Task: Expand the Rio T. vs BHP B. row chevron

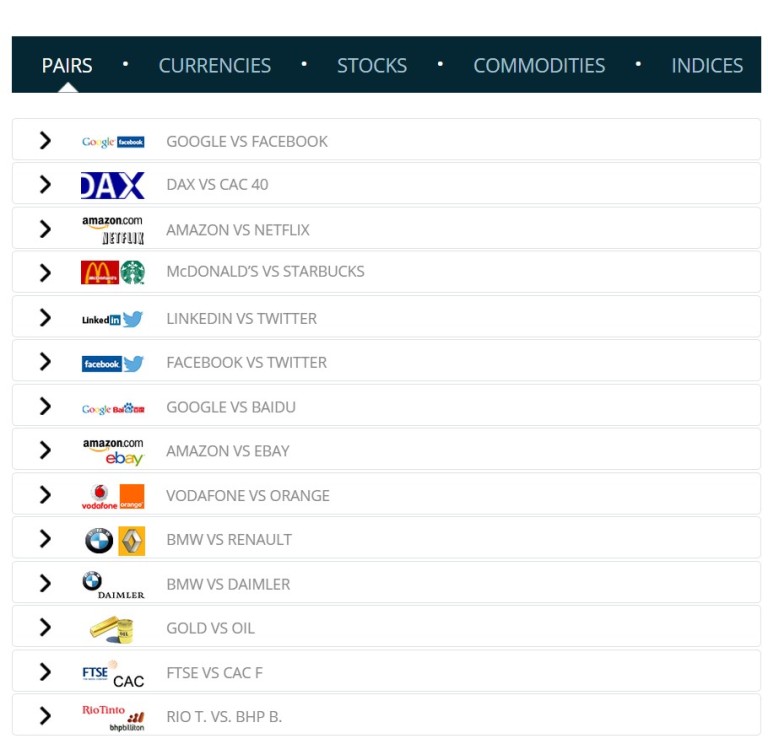Action: 45,717
